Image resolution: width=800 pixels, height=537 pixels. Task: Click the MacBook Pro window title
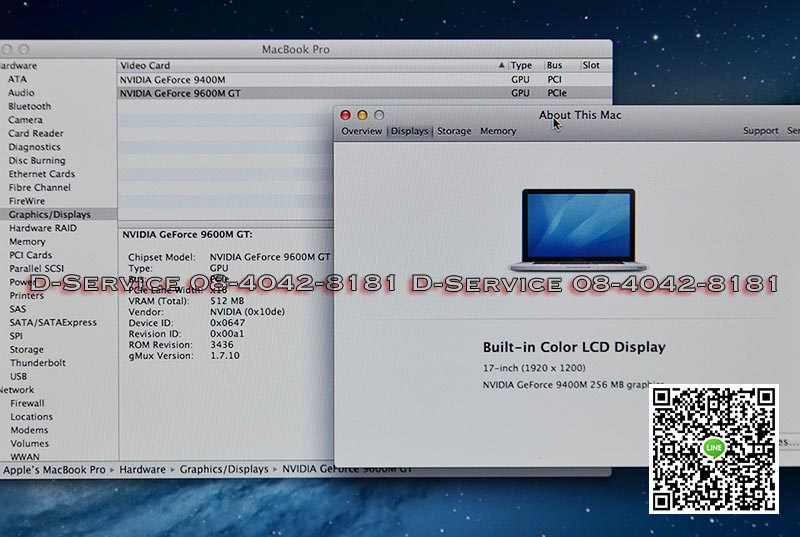[x=295, y=49]
